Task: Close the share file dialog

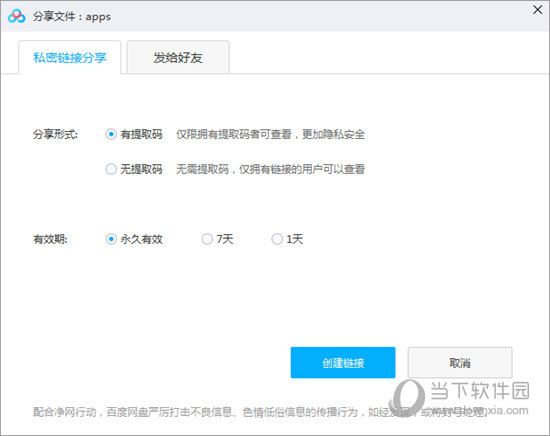Action: point(537,9)
